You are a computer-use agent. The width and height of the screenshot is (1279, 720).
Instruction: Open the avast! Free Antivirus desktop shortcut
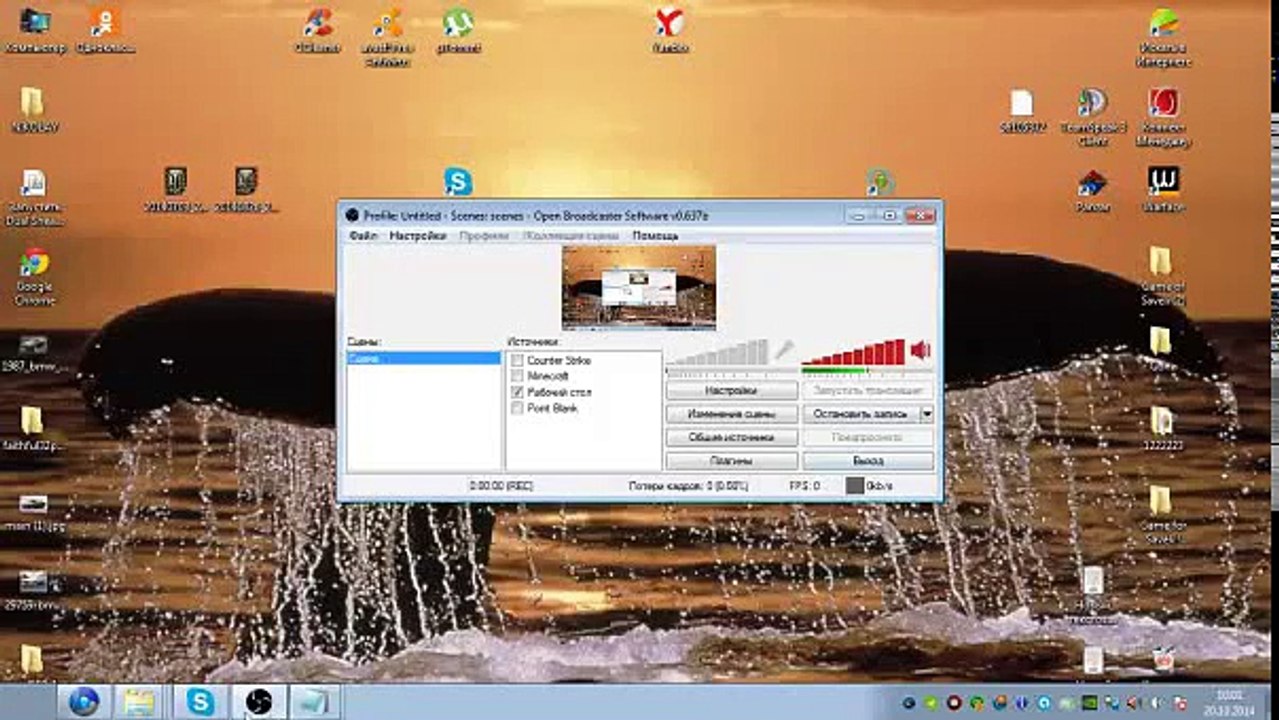pos(387,37)
